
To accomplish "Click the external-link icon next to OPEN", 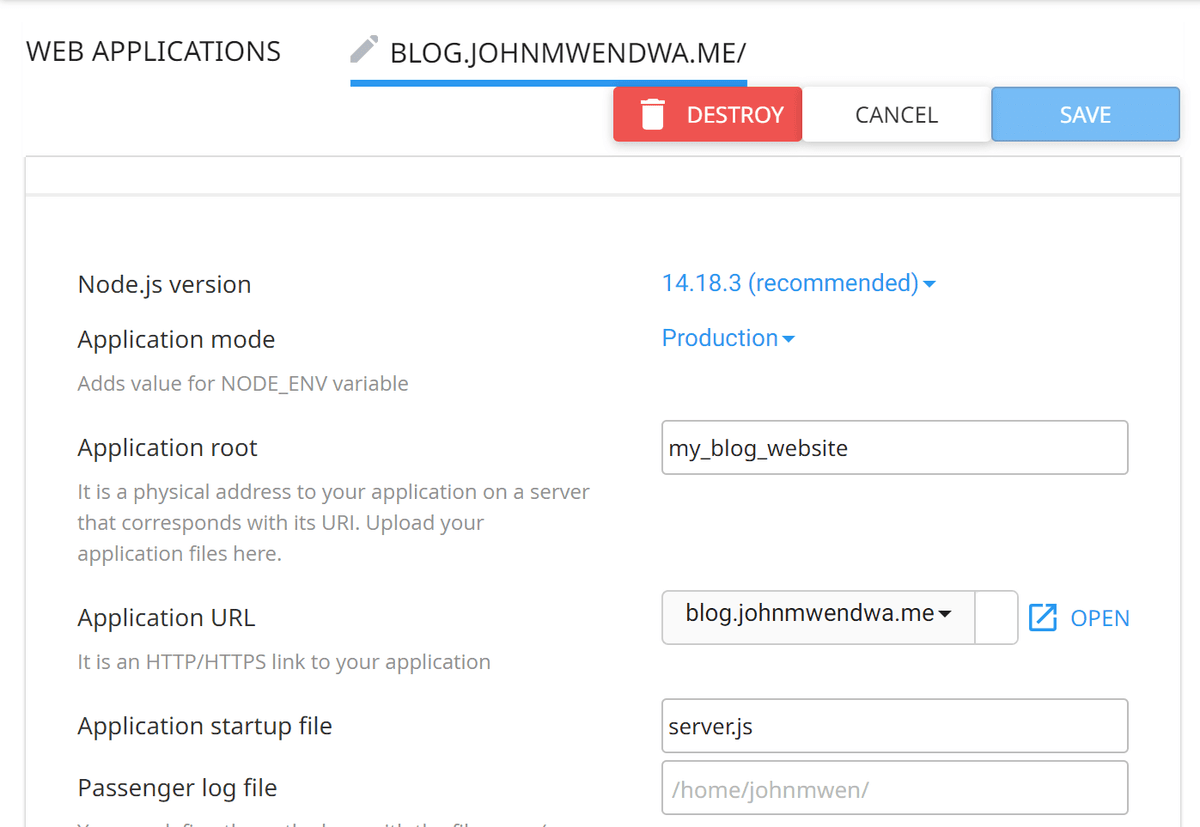I will [x=1043, y=617].
